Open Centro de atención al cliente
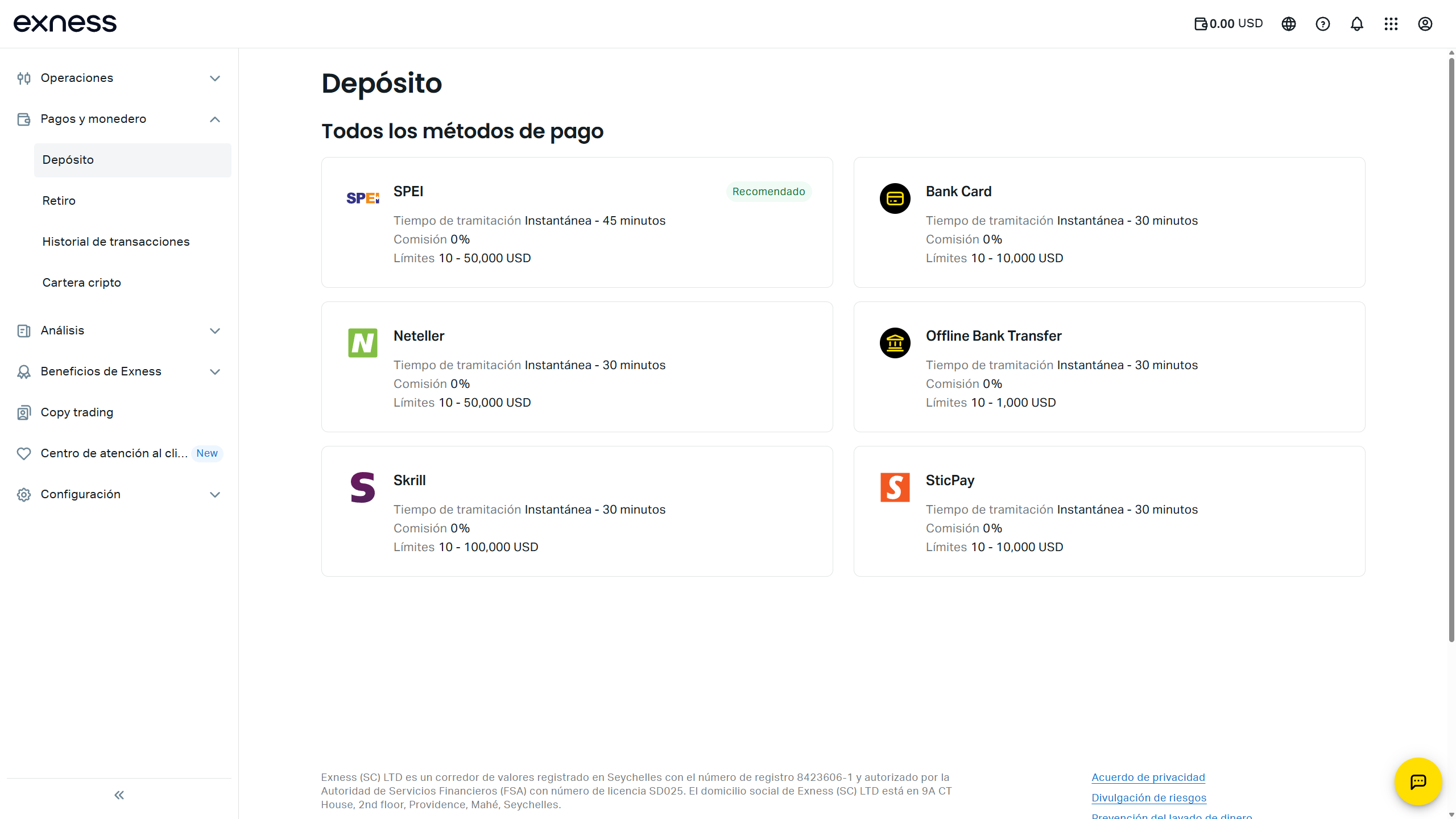The image size is (1456, 819). pyautogui.click(x=114, y=453)
